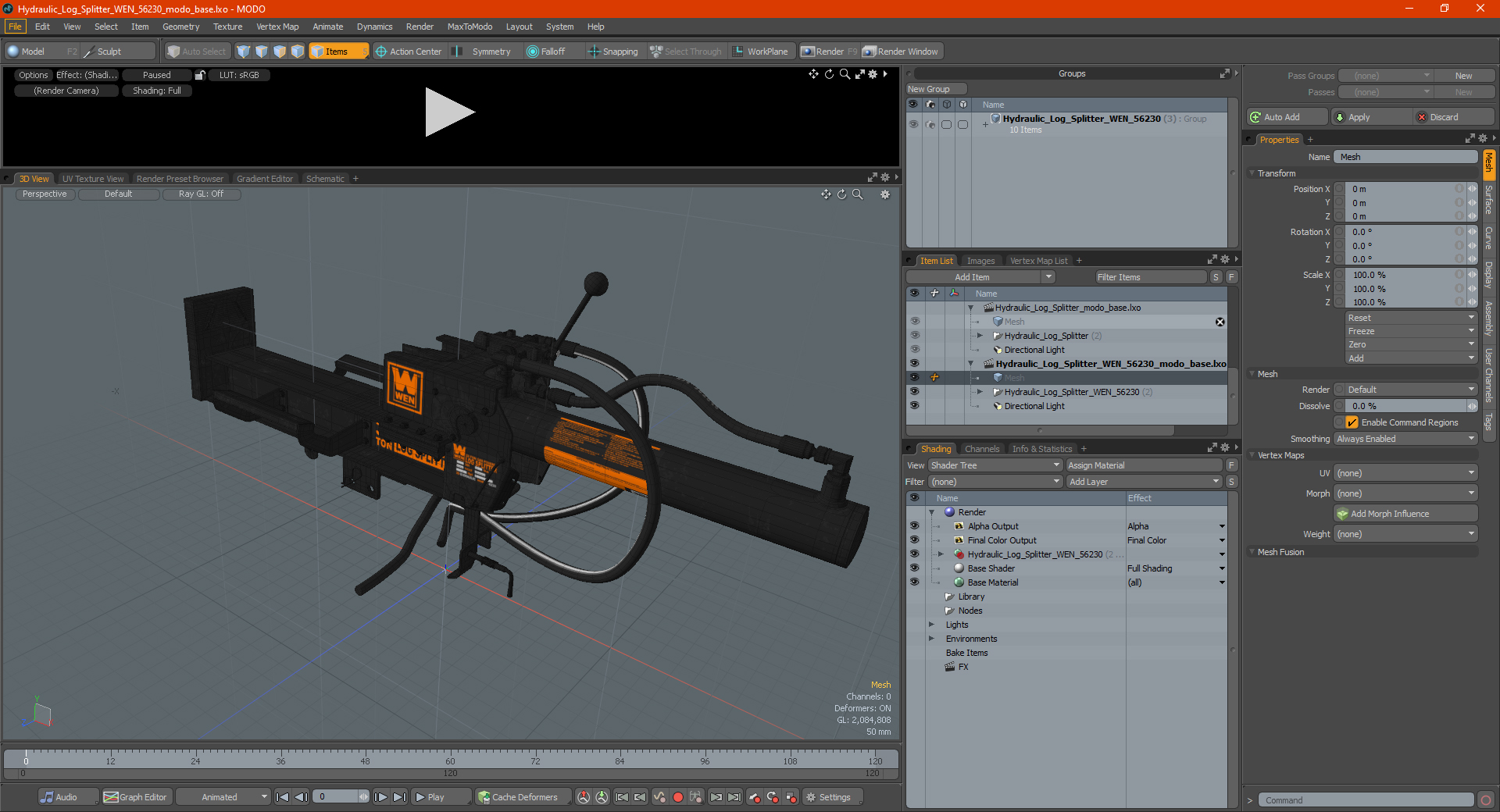Open Animated keying dropdown
Screen dimensions: 1500x812
pos(223,797)
